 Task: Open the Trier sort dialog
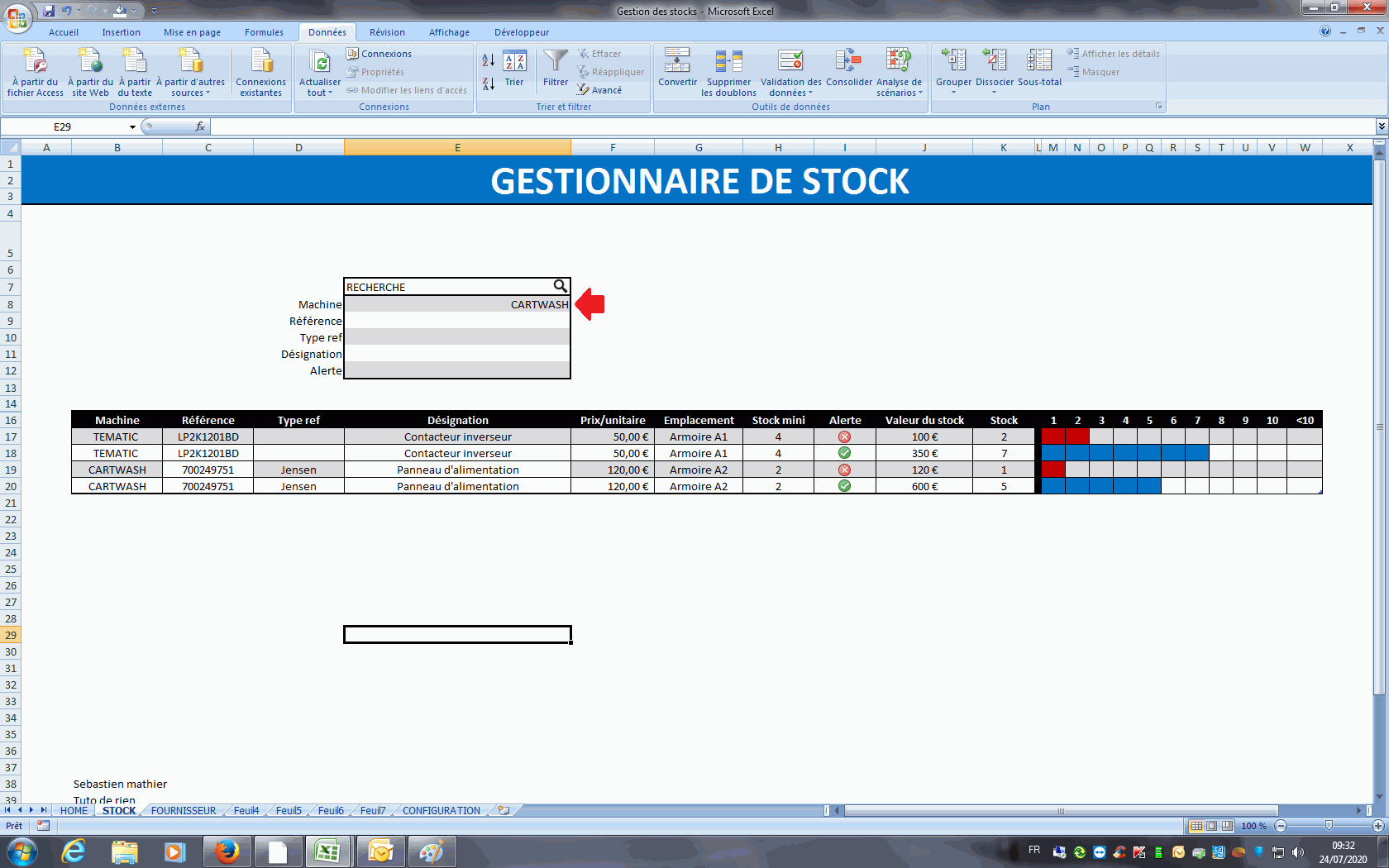[x=514, y=69]
